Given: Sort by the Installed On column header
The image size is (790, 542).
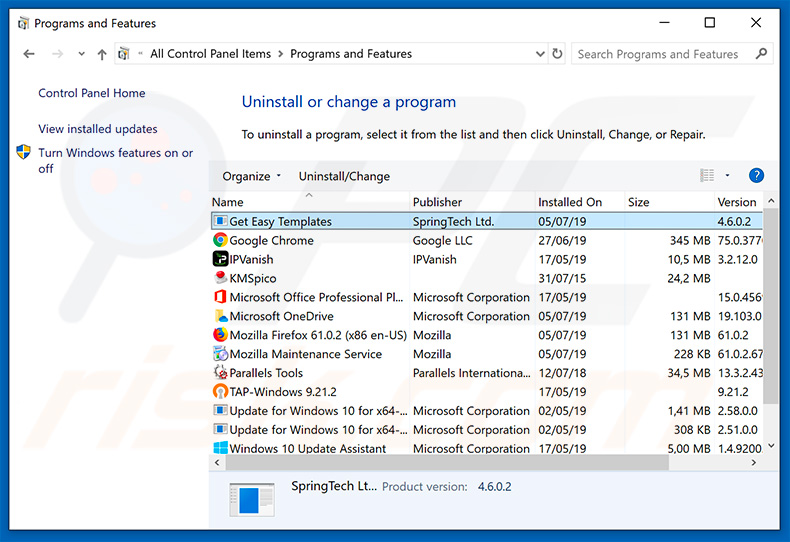Looking at the screenshot, I should 580,202.
